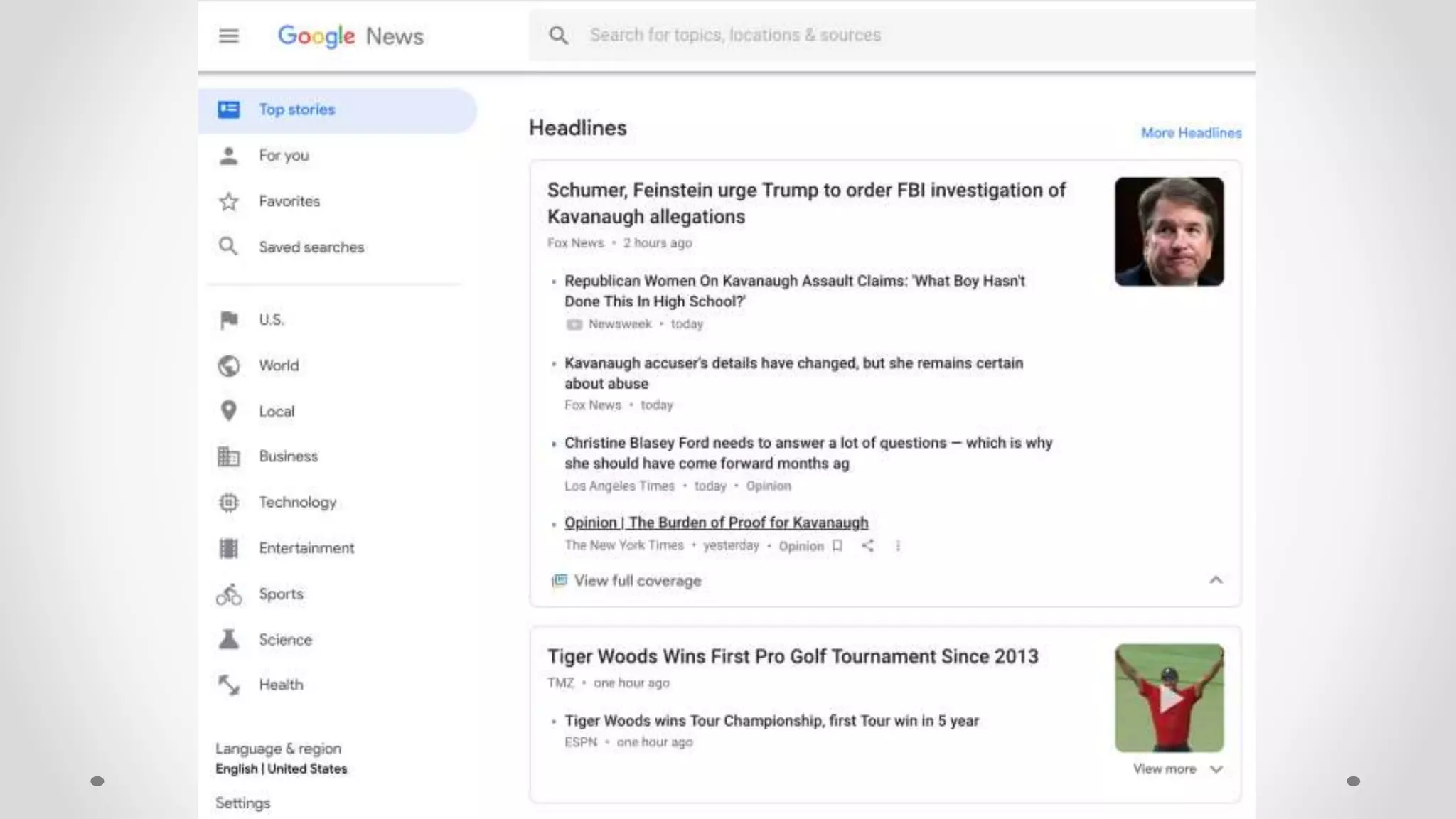Click the search magnifier icon
This screenshot has width=1456, height=819.
coord(559,36)
